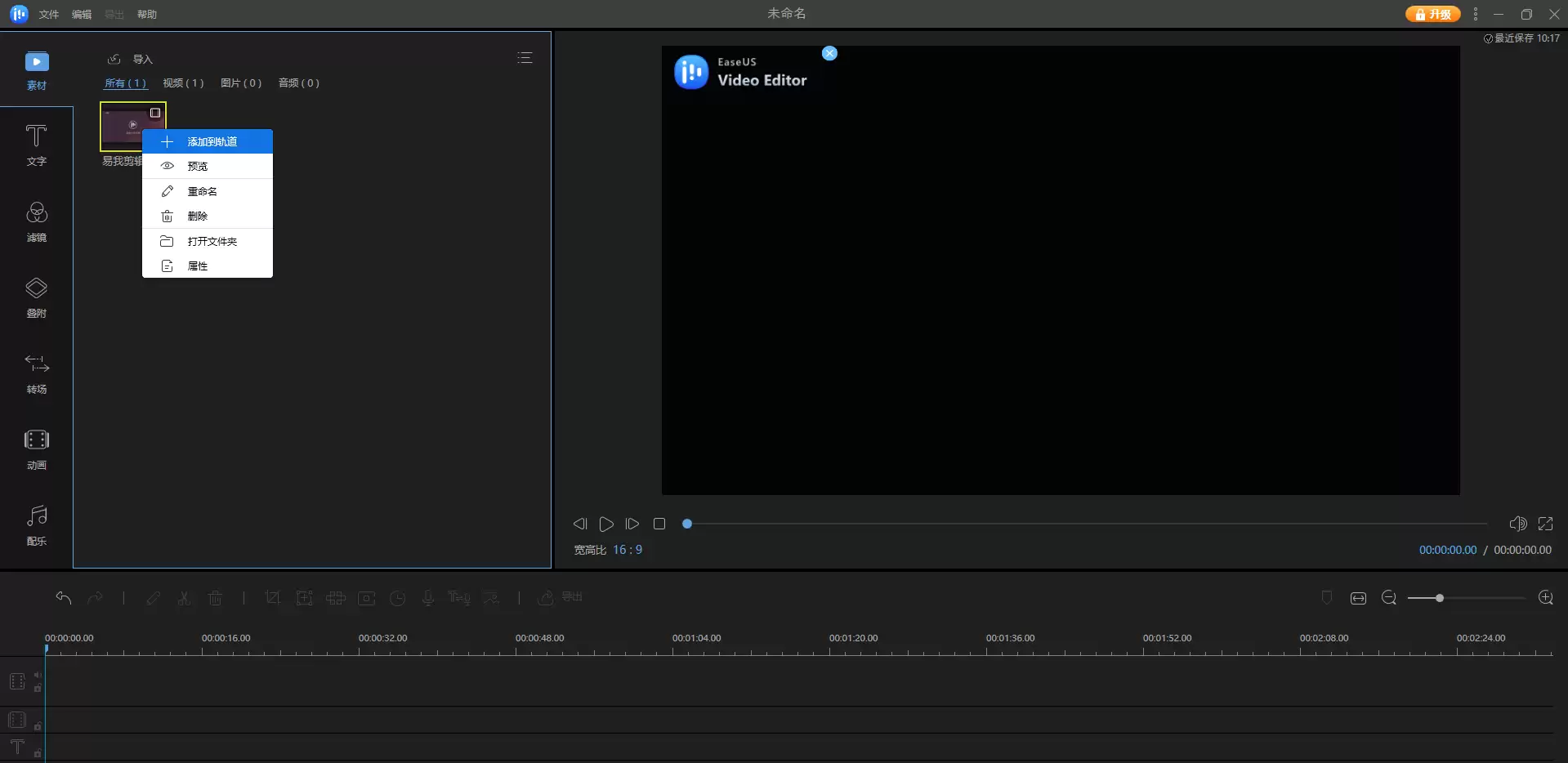Image resolution: width=1568 pixels, height=763 pixels.
Task: Click the pencil edit tool
Action: coord(153,598)
